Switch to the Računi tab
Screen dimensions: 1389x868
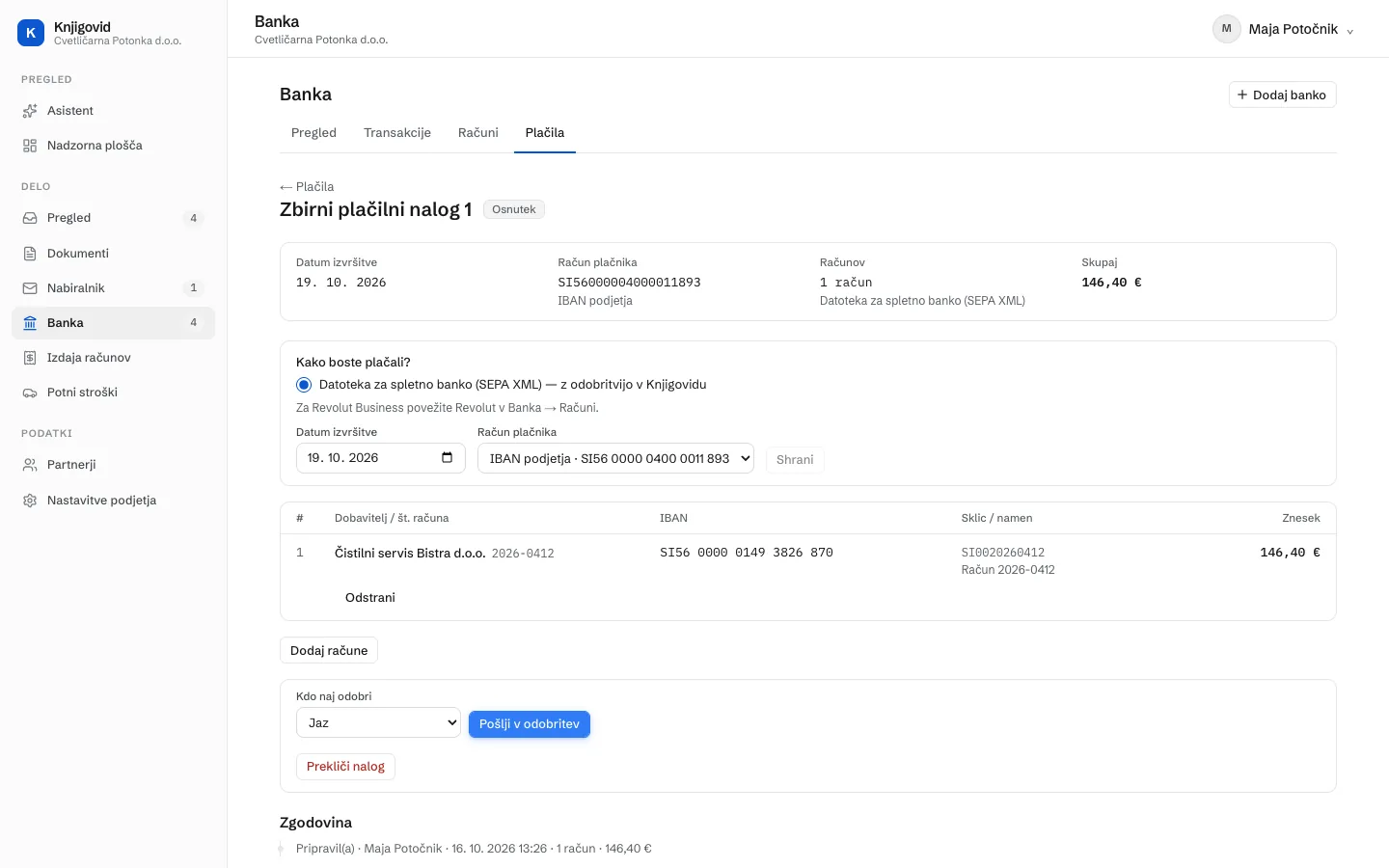[x=478, y=133]
